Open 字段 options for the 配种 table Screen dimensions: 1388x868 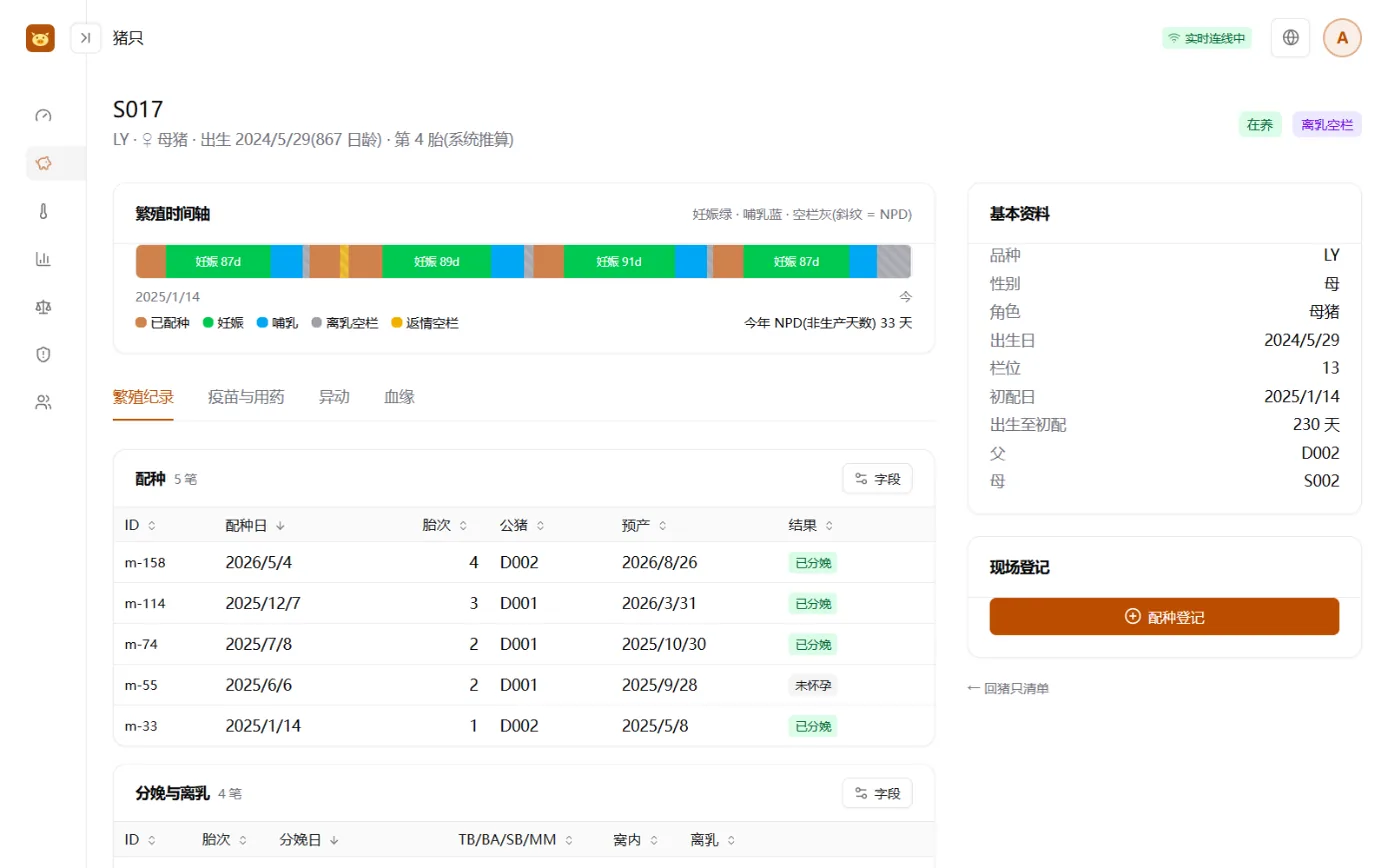(x=877, y=479)
